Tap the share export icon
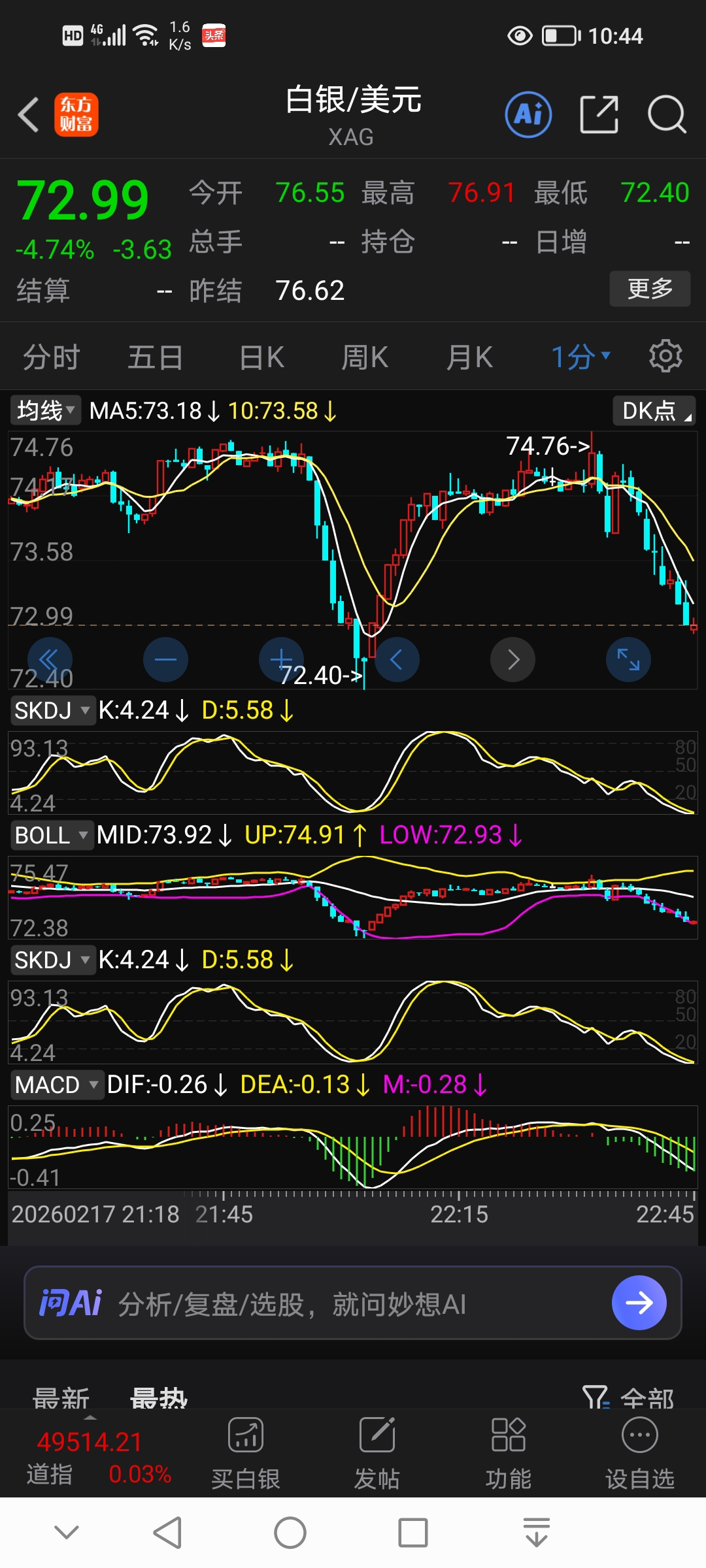 click(599, 114)
